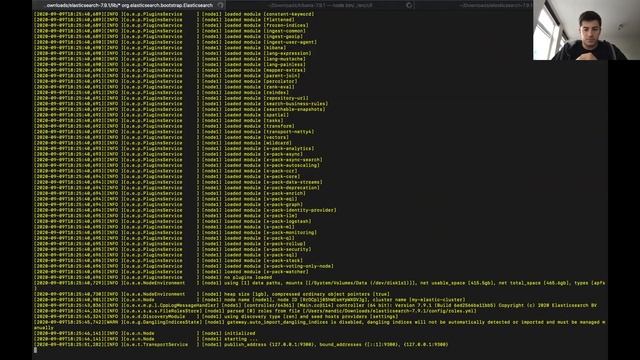This screenshot has height=360, width=640.
Task: Click the log text [kibana]
Action: [x=275, y=47]
